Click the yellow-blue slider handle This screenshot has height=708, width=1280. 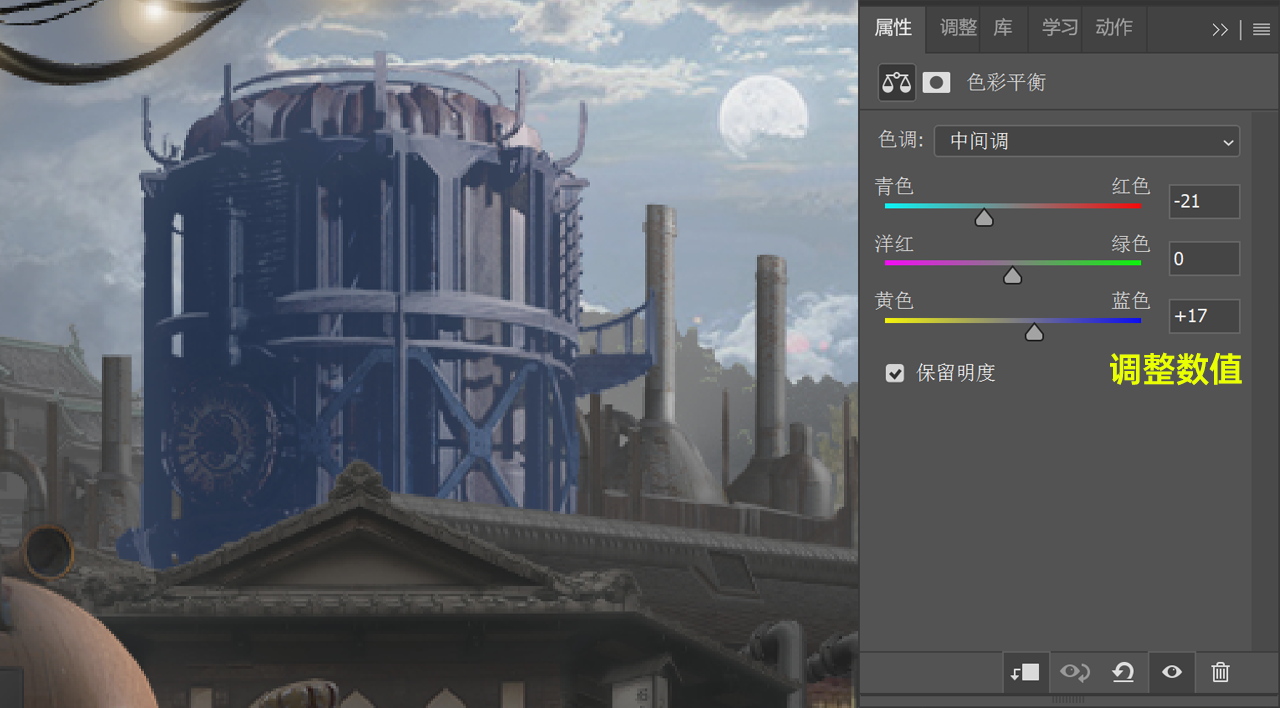1034,332
